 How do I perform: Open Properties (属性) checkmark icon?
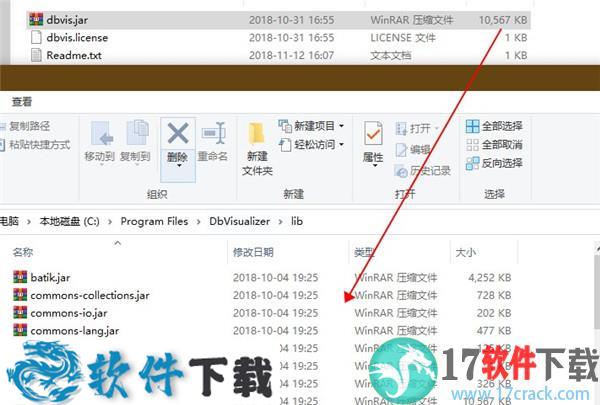pyautogui.click(x=373, y=133)
